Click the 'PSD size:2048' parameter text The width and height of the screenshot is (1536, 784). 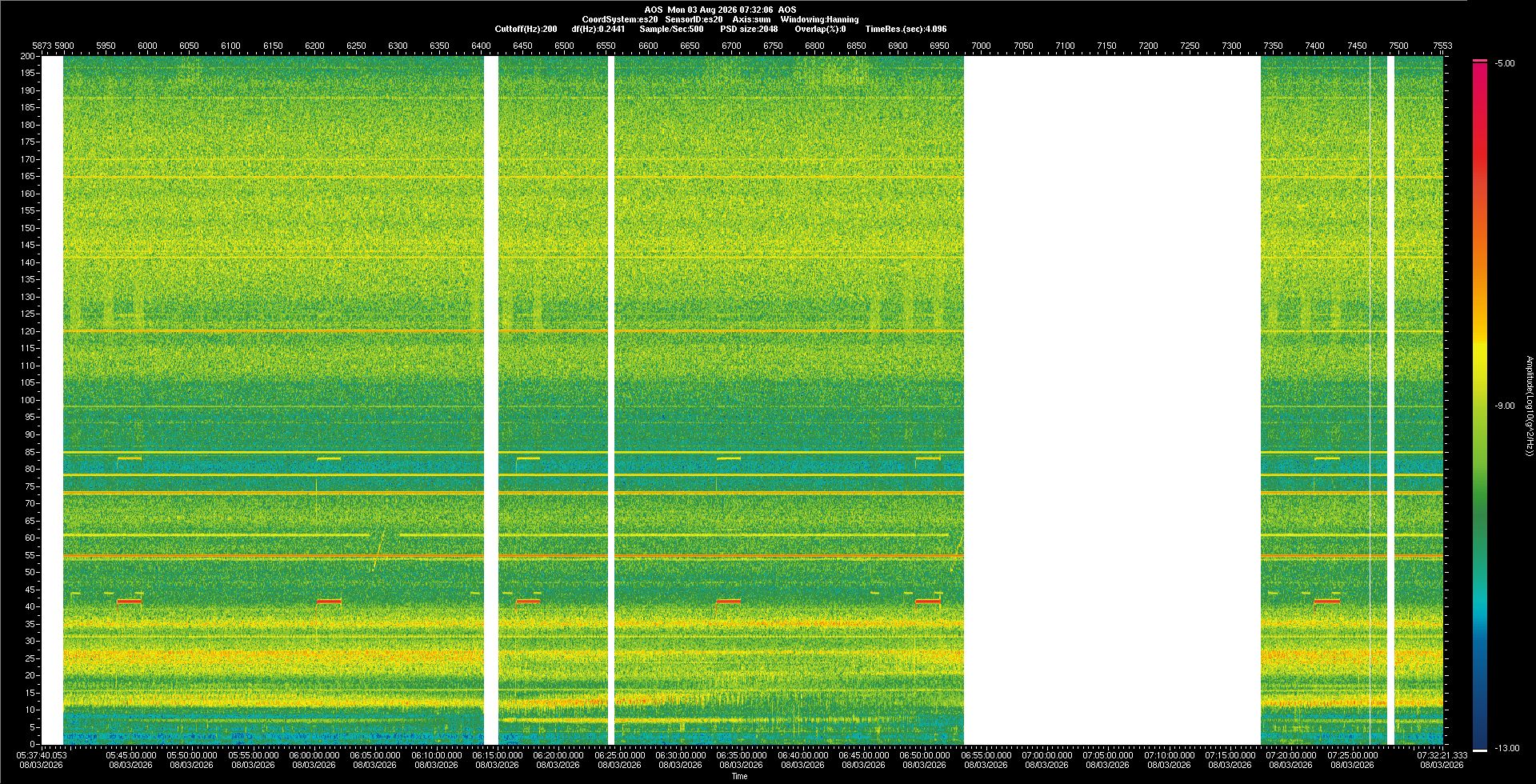click(749, 29)
